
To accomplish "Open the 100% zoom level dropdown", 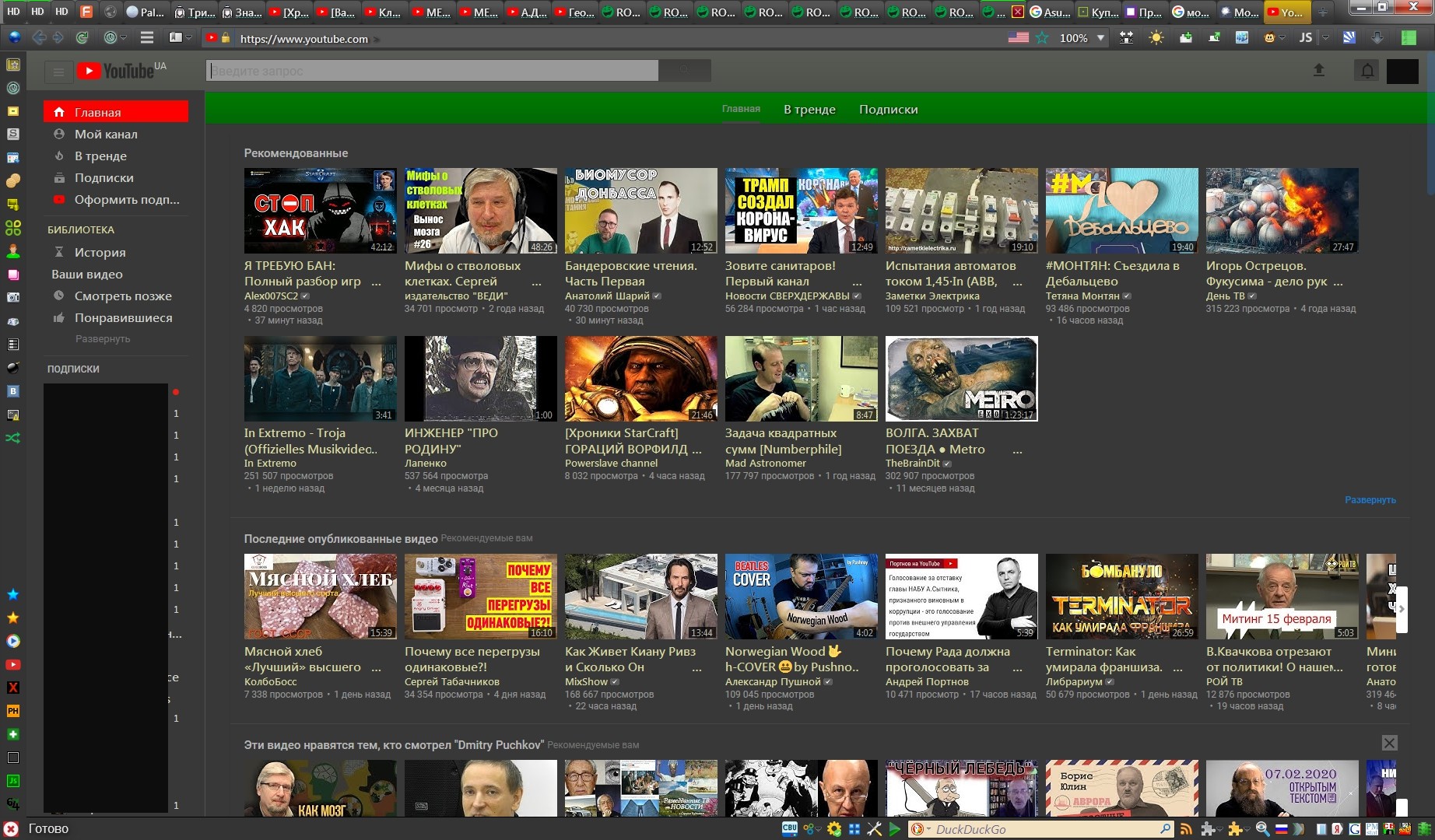I will coord(1100,37).
